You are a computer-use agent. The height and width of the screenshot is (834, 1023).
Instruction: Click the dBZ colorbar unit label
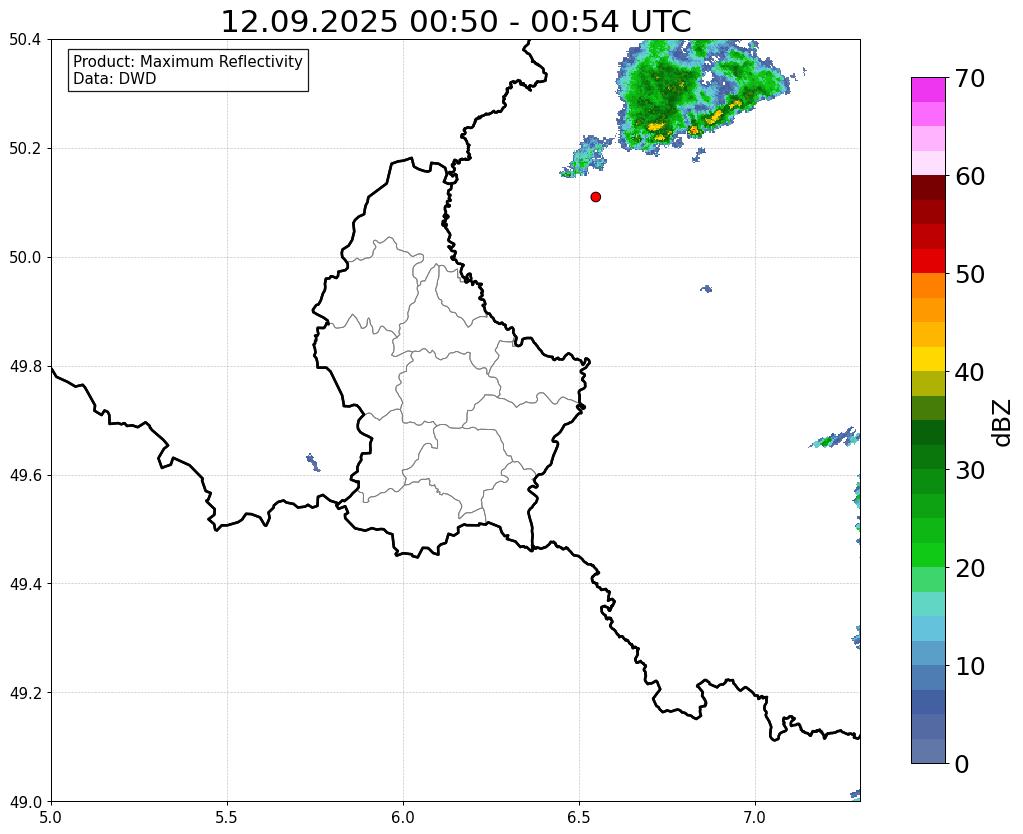tap(1003, 422)
